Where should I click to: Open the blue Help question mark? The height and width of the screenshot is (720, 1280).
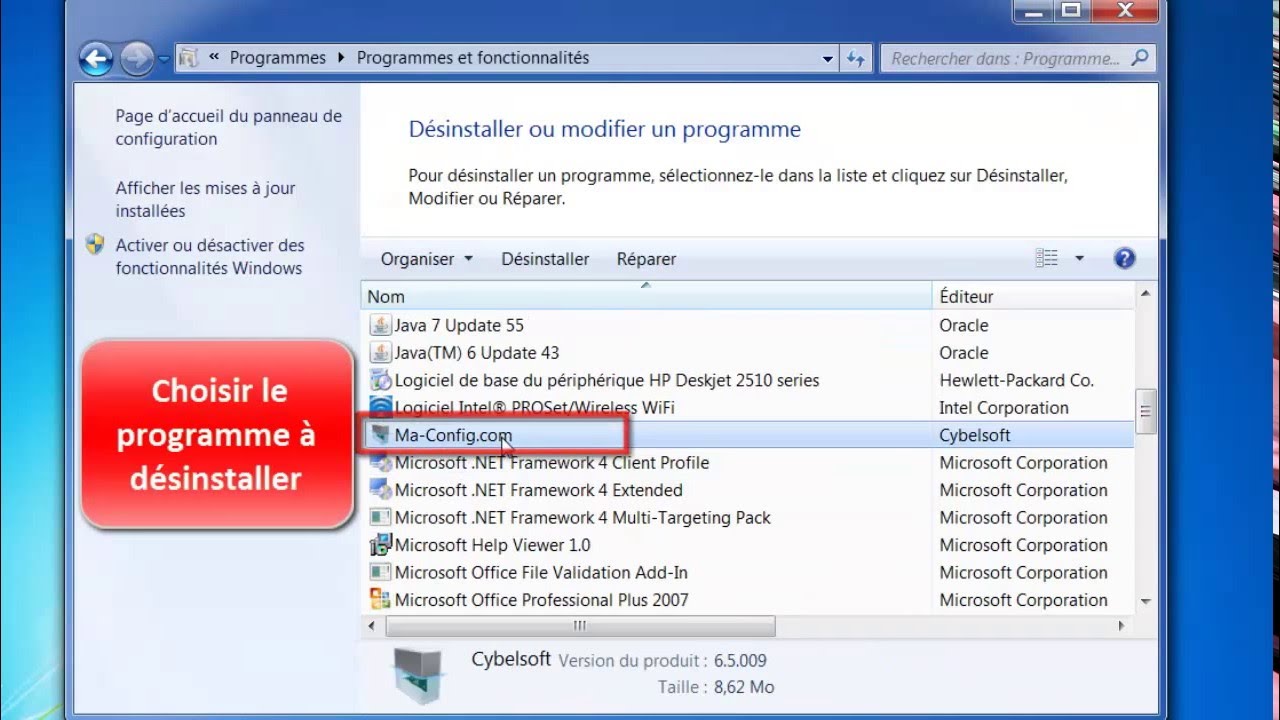tap(1124, 259)
